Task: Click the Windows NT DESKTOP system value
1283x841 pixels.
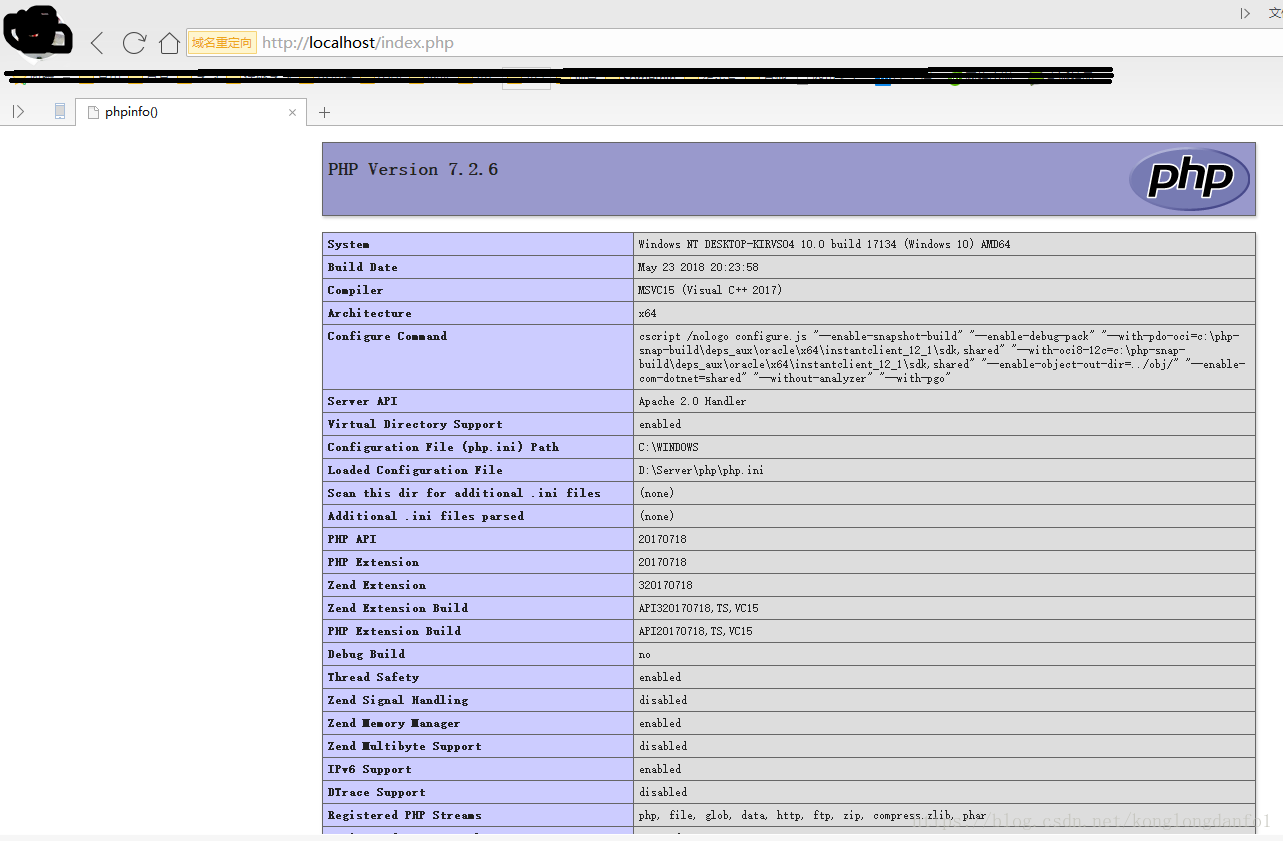Action: [824, 244]
